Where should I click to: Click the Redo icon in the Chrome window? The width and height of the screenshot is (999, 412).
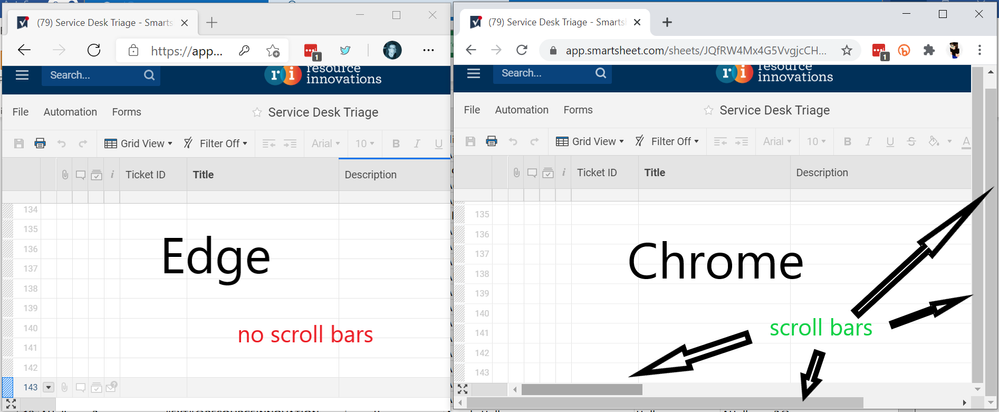pyautogui.click(x=533, y=142)
